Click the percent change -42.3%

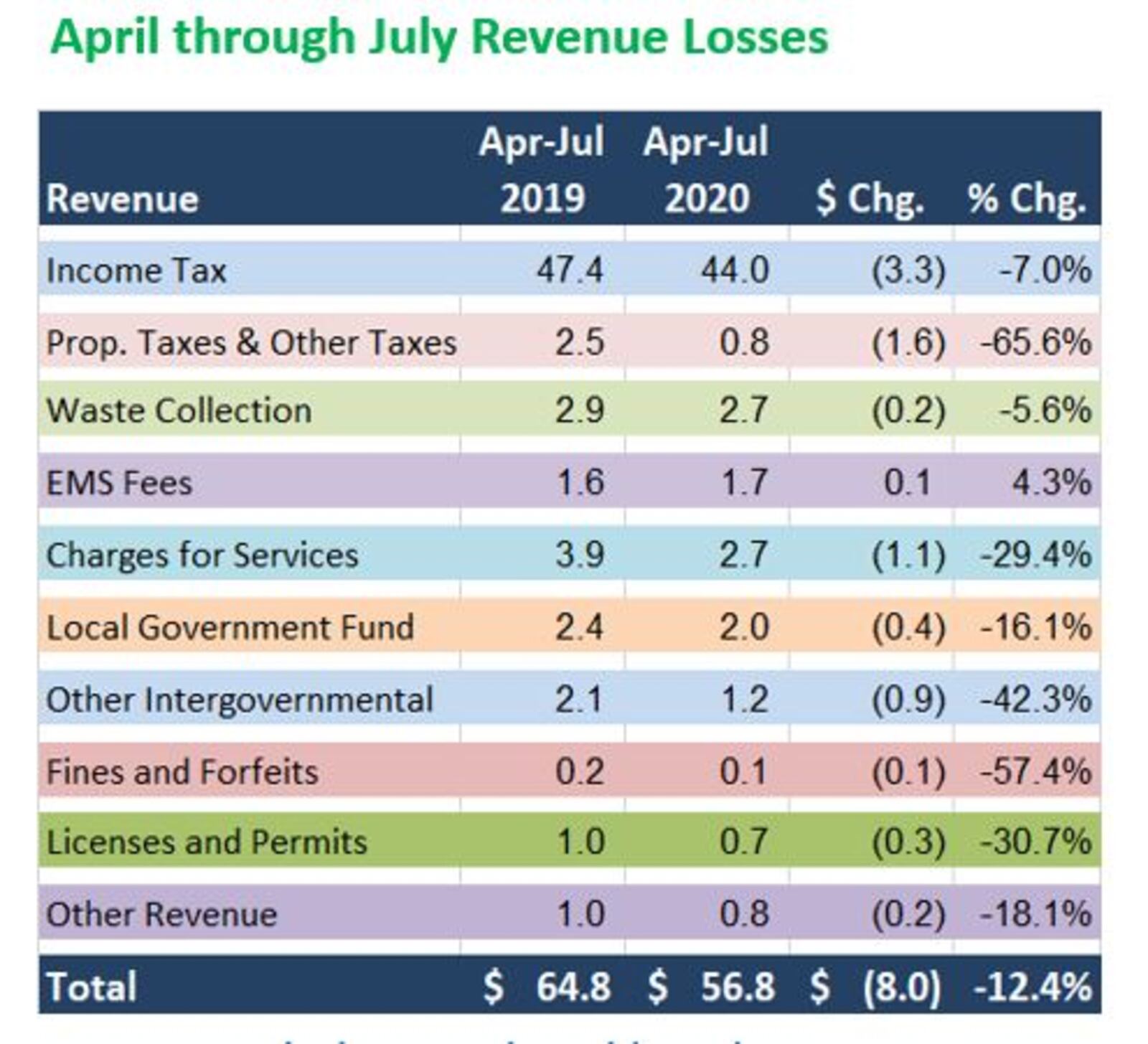(x=1036, y=699)
